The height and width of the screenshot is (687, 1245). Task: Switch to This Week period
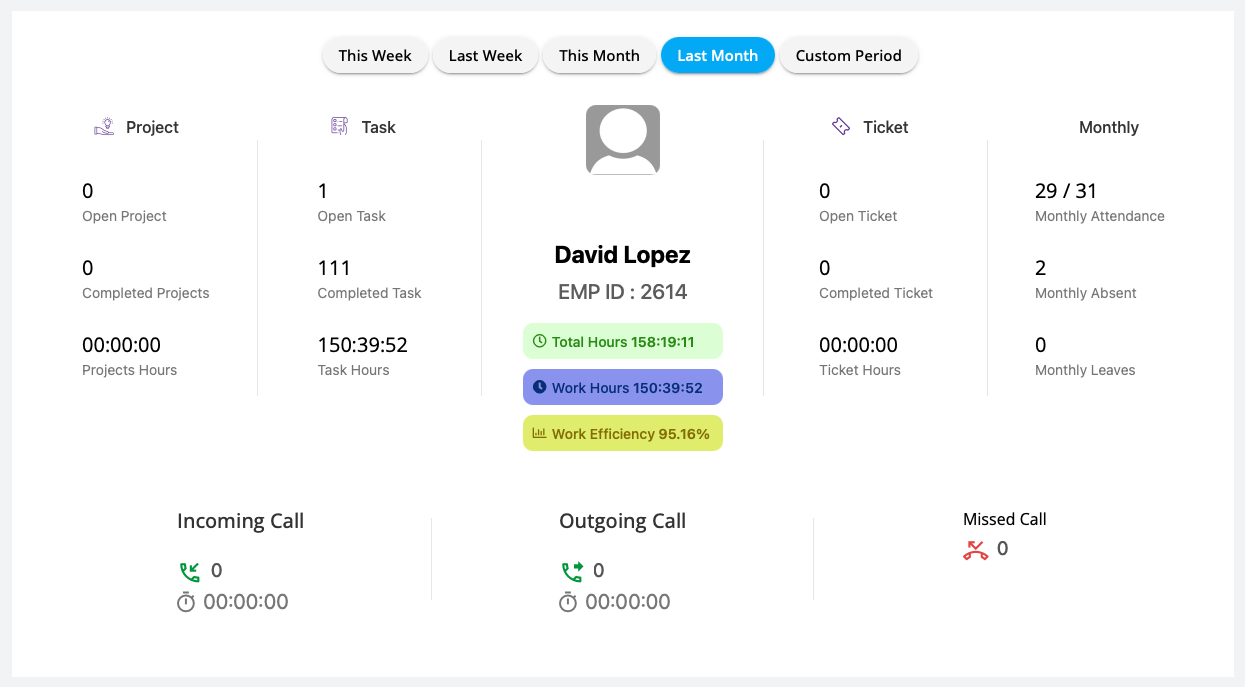(x=375, y=56)
